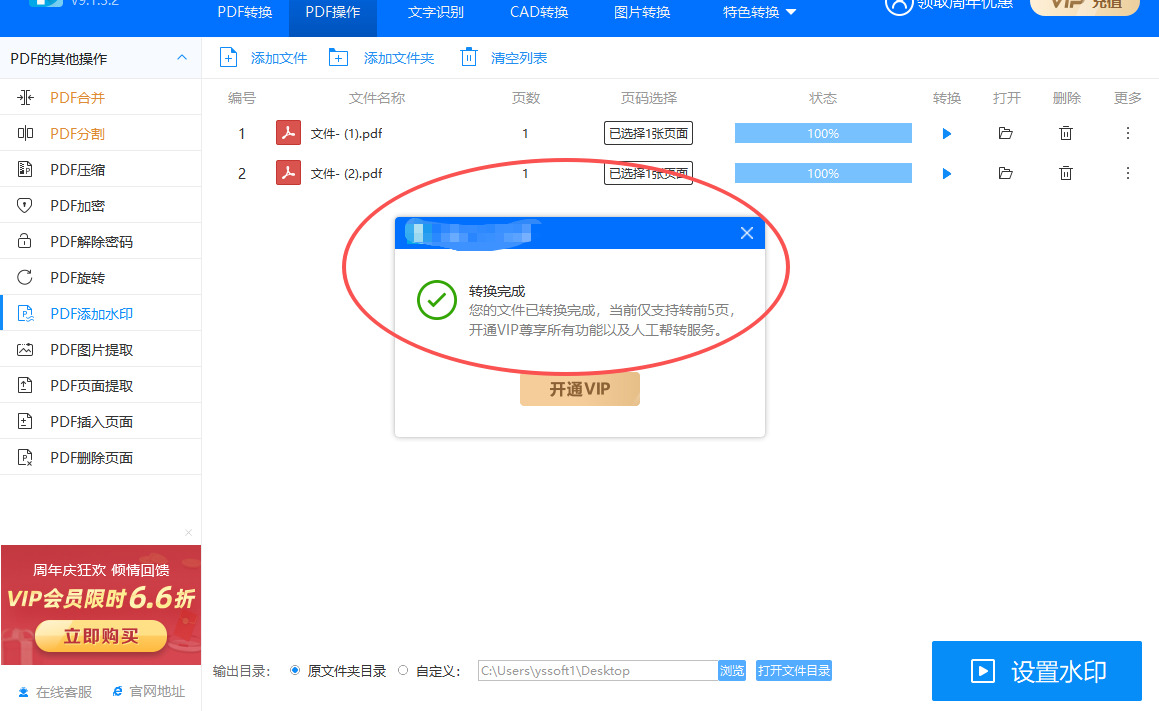Open more options for 文件- (1).pdf
This screenshot has width=1159, height=711.
[1127, 133]
